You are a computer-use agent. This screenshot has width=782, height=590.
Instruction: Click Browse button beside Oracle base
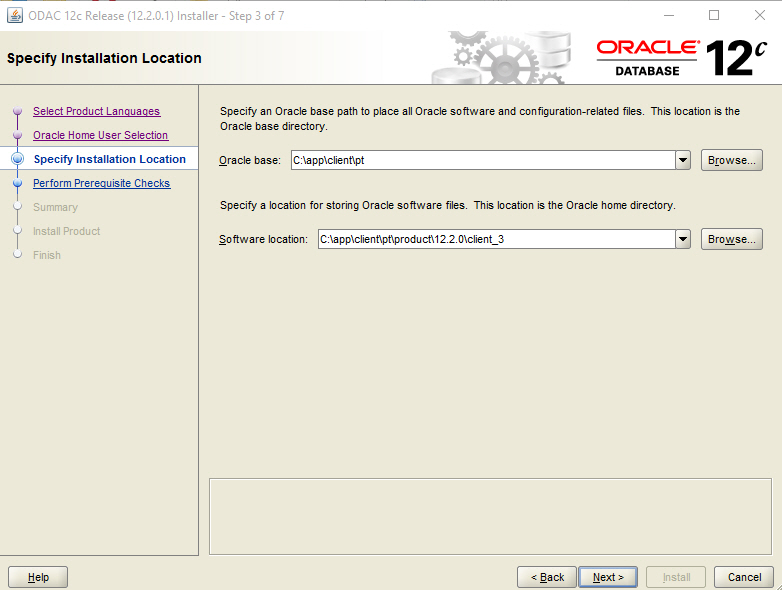point(731,160)
